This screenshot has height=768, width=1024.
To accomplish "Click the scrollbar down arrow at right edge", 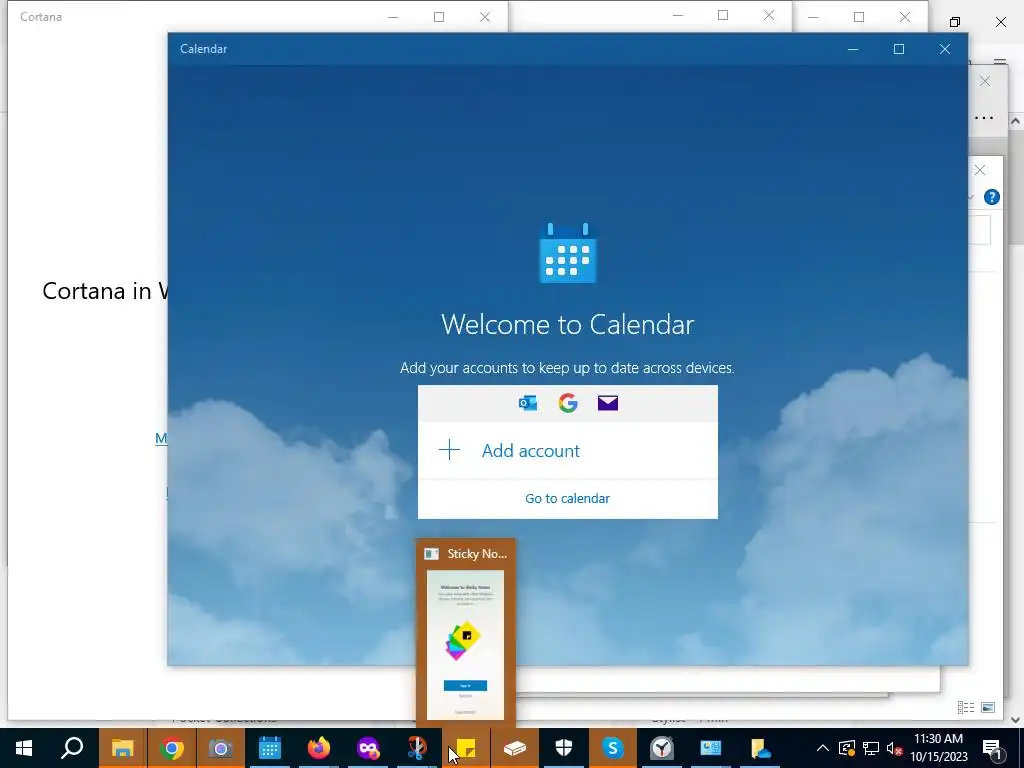I will pos(1016,720).
